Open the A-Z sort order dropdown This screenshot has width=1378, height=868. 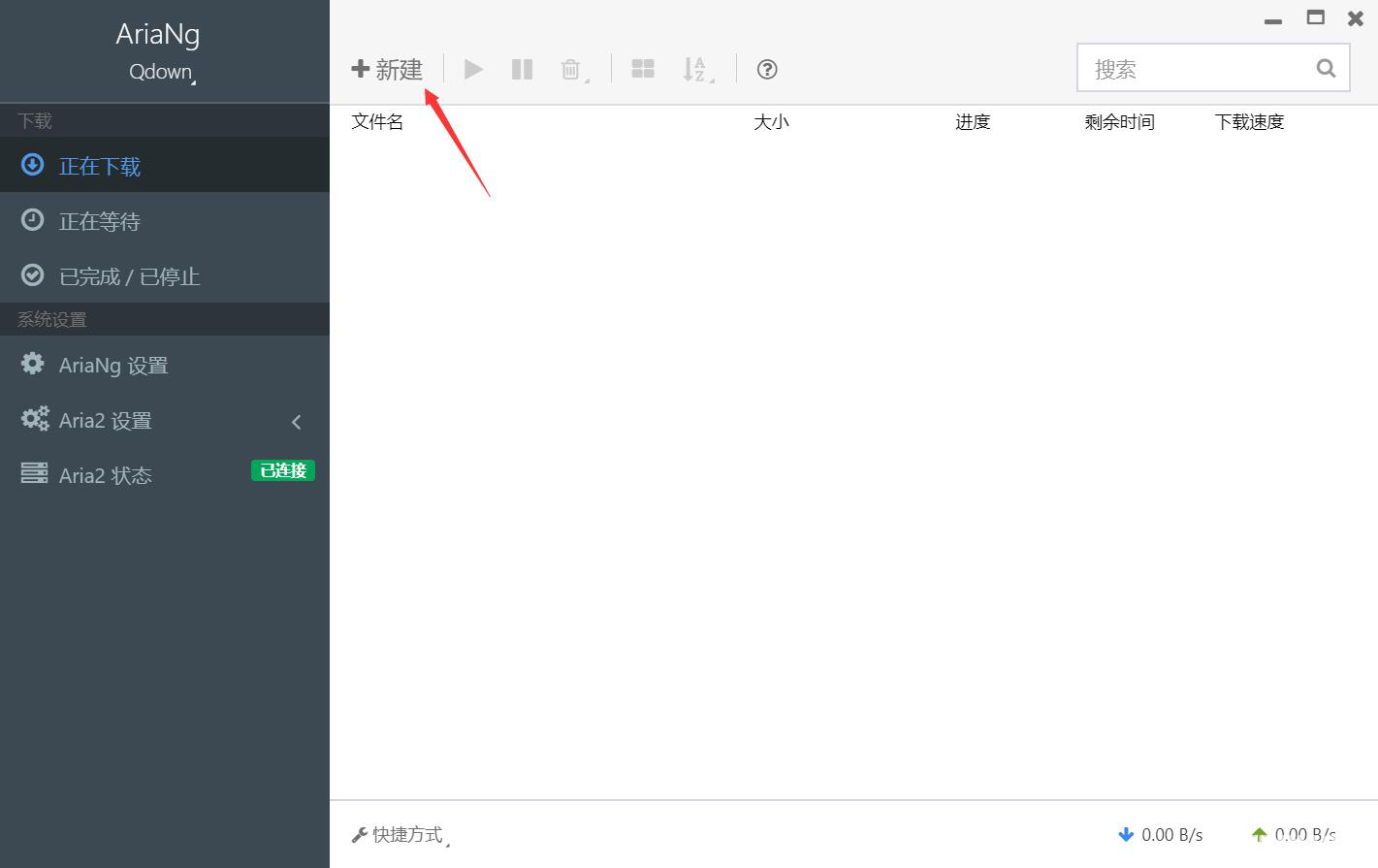tap(697, 70)
